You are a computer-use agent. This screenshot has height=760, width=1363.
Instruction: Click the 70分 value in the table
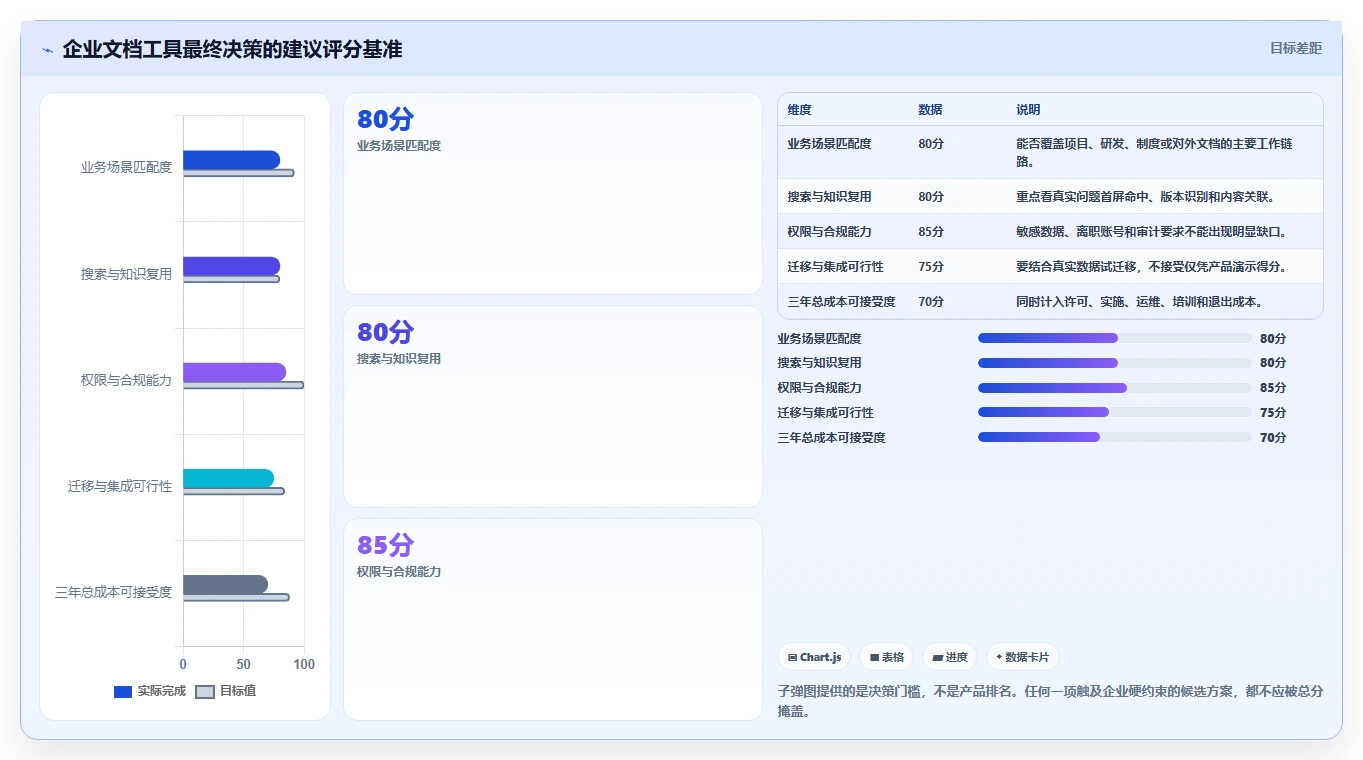tap(930, 302)
